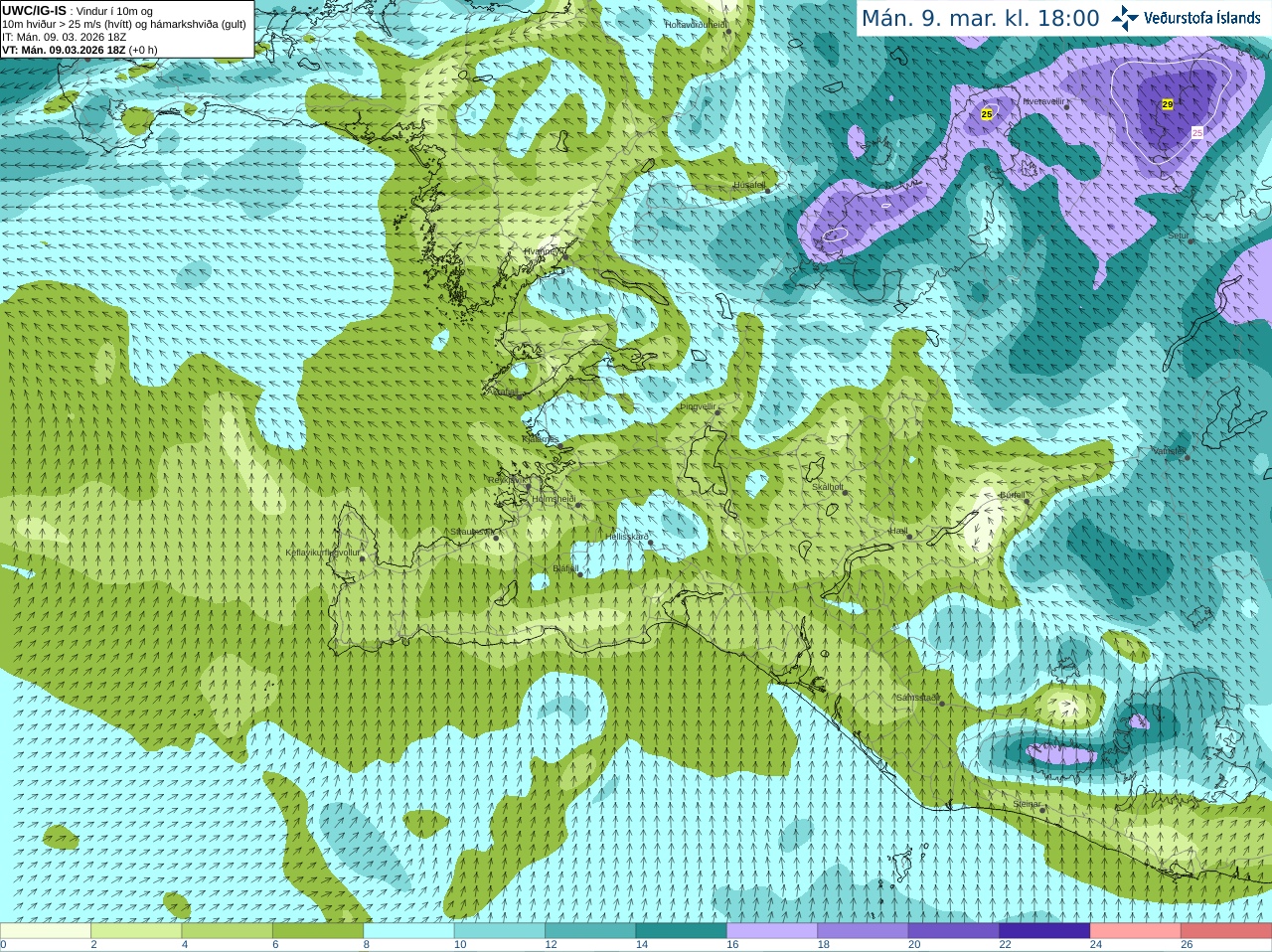Click the Vatnsfell station dot
Screen dimensions: 1272x952
1188,457
